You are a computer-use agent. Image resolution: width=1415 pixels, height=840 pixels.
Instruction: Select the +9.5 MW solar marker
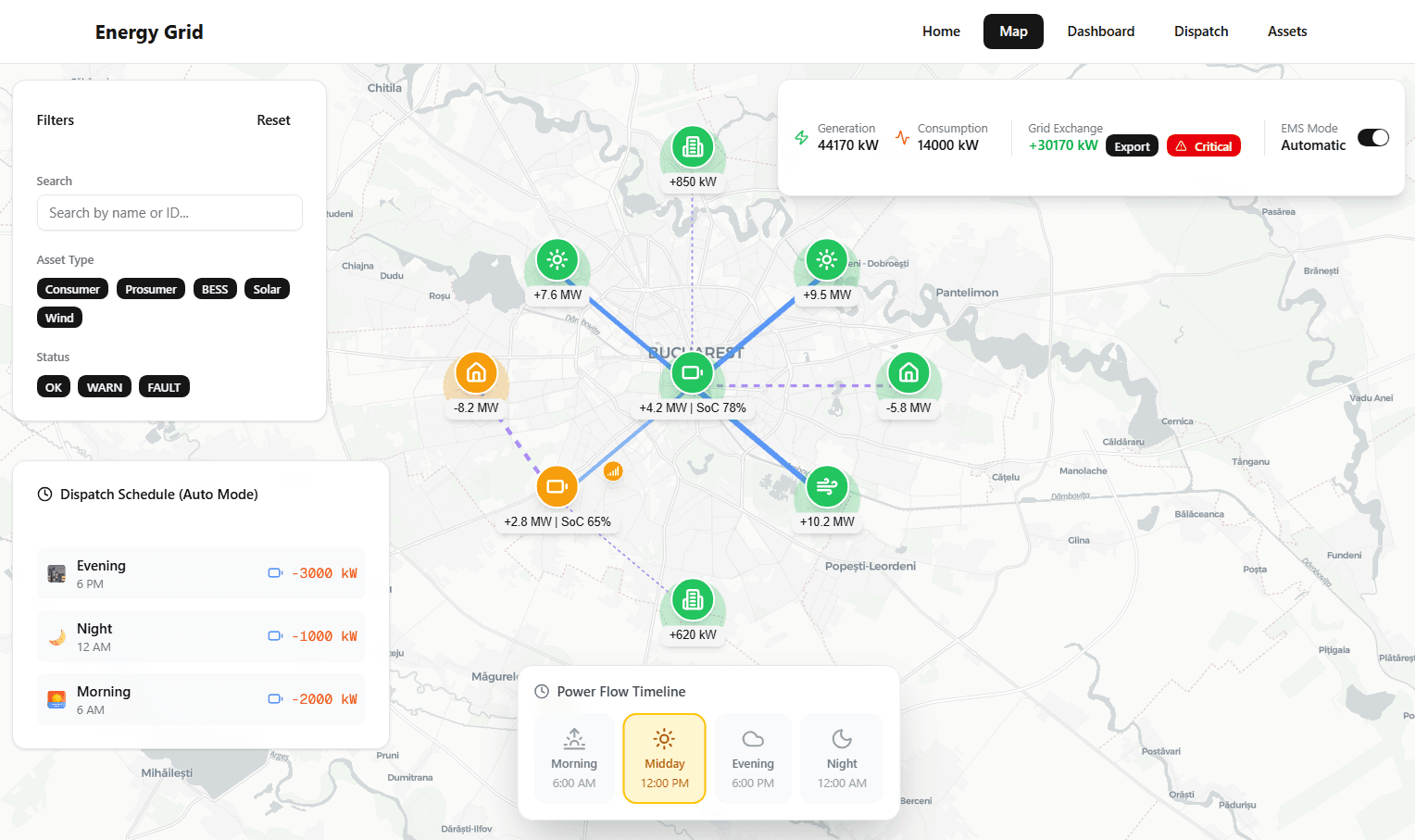[x=826, y=260]
